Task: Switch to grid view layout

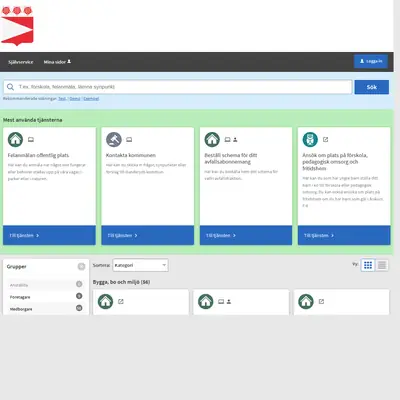Action: tap(368, 265)
